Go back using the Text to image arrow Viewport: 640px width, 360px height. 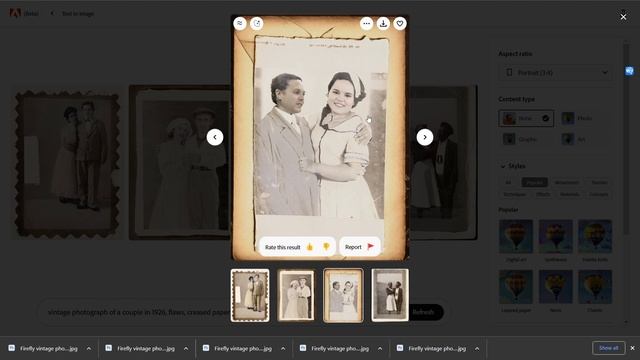[x=52, y=13]
